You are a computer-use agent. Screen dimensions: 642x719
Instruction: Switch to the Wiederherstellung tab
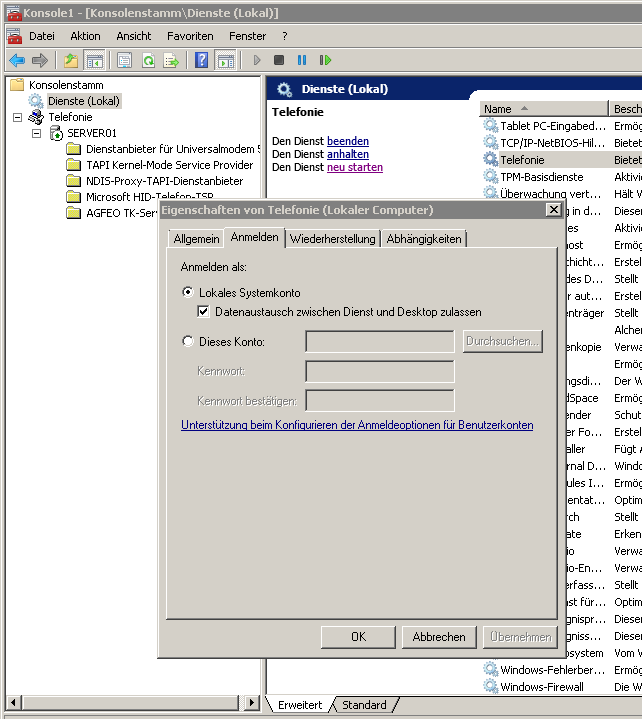click(332, 238)
